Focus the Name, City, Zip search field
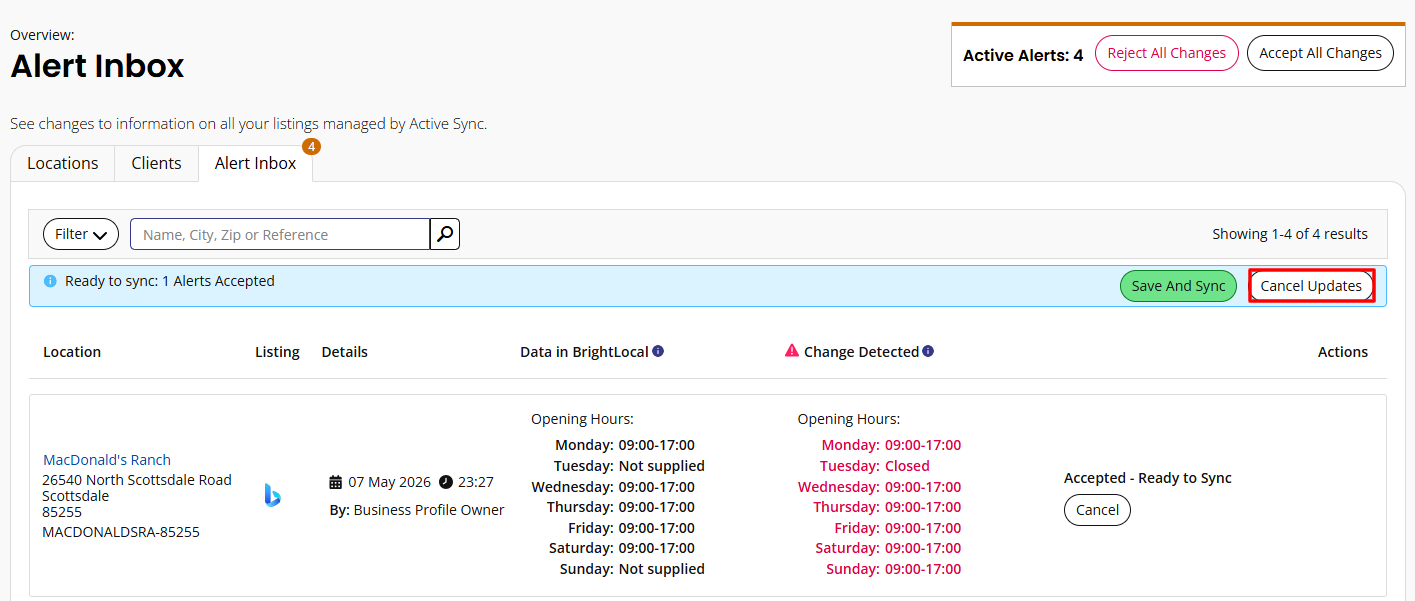This screenshot has height=601, width=1415. pos(280,234)
